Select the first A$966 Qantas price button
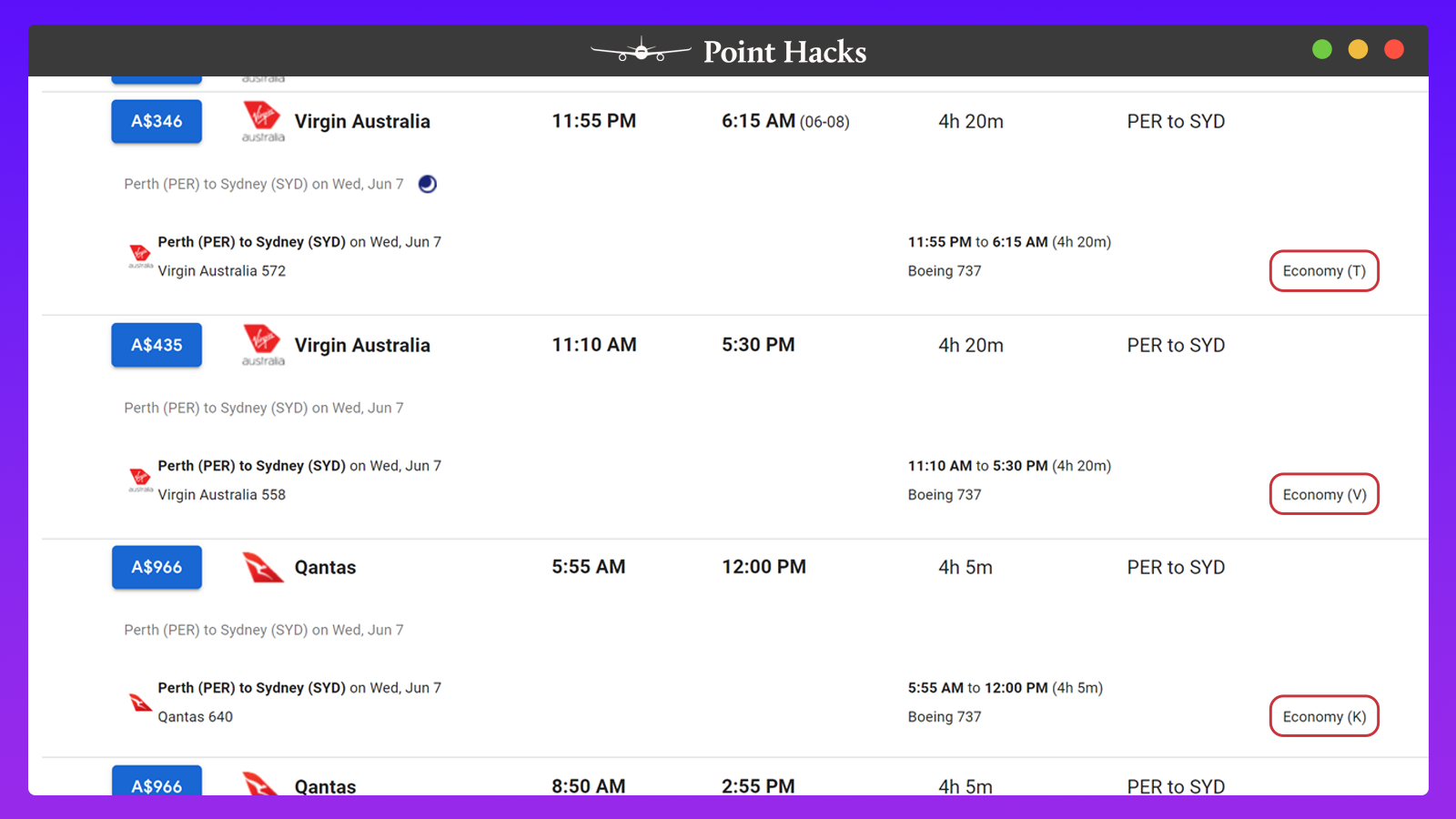1456x819 pixels. pos(157,567)
